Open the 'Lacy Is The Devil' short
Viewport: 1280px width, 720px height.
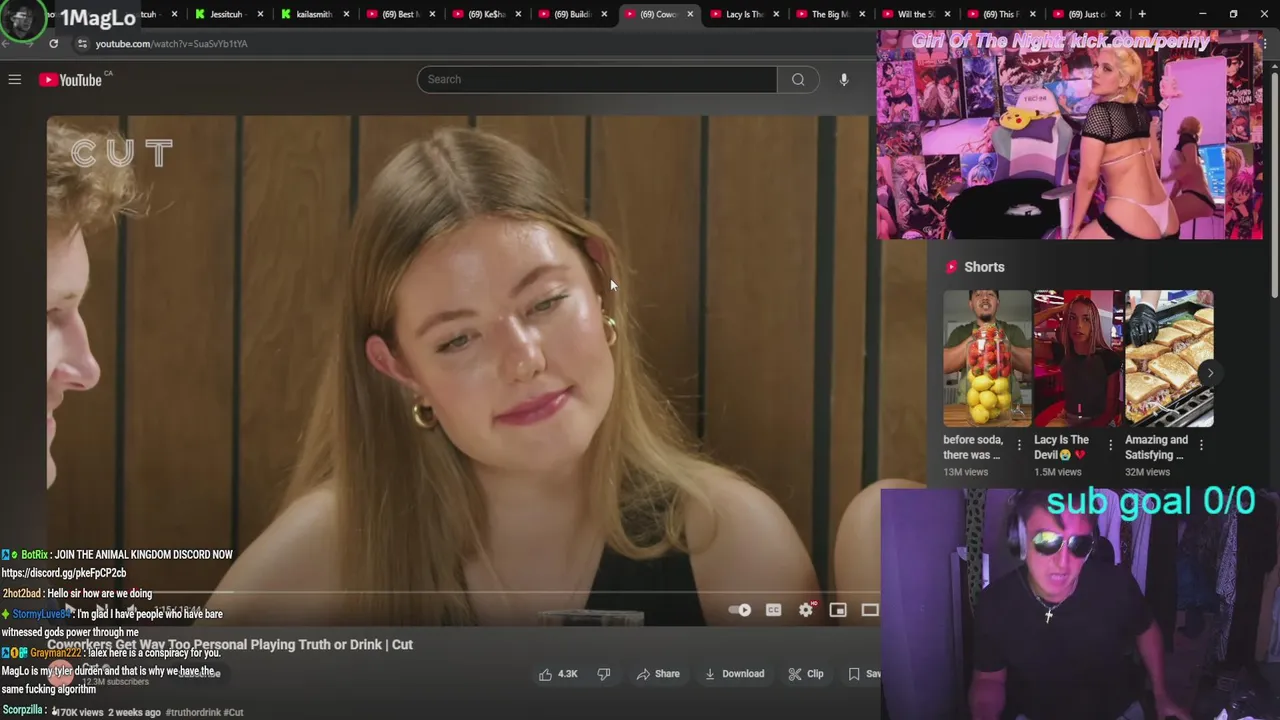1078,358
